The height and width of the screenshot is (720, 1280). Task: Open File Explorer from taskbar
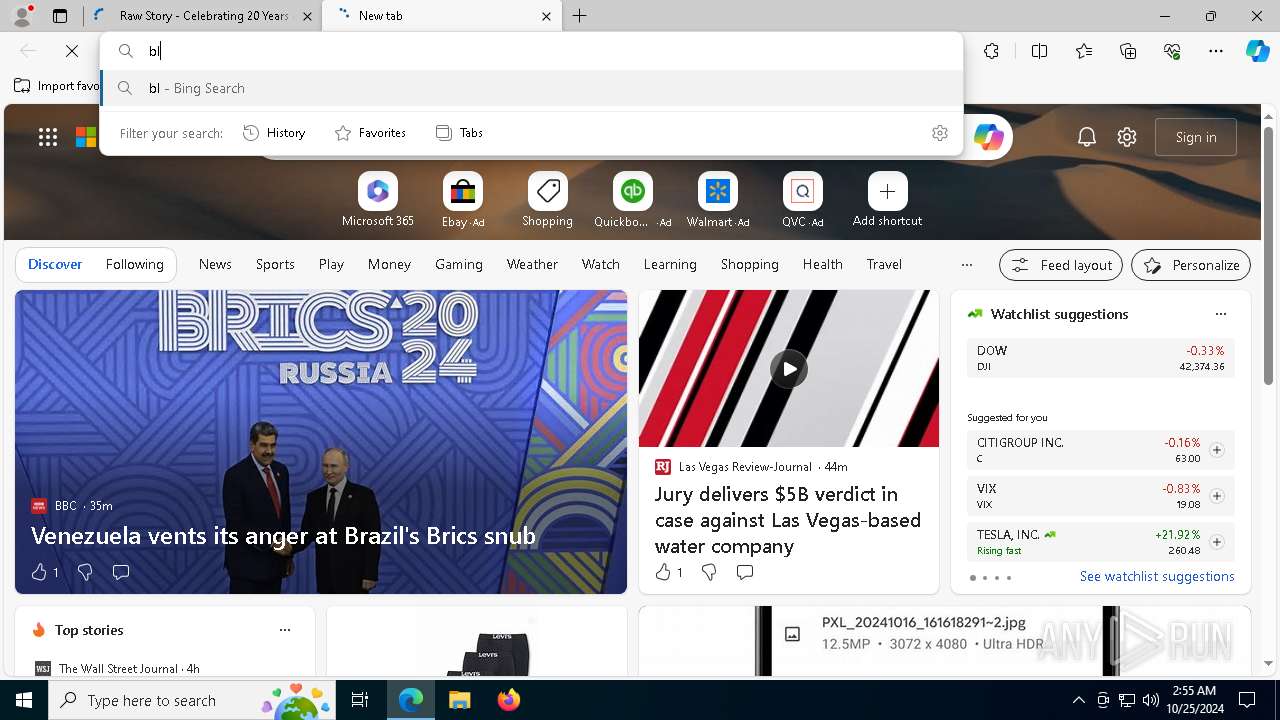[x=459, y=700]
